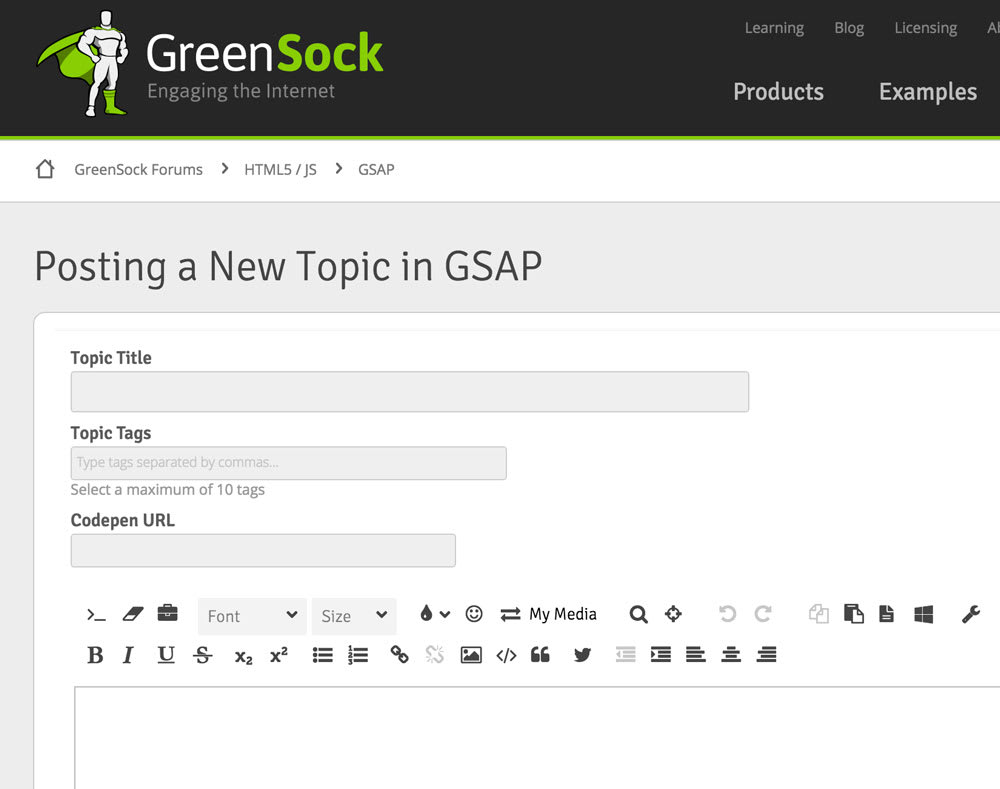Open the Products menu

click(x=778, y=92)
